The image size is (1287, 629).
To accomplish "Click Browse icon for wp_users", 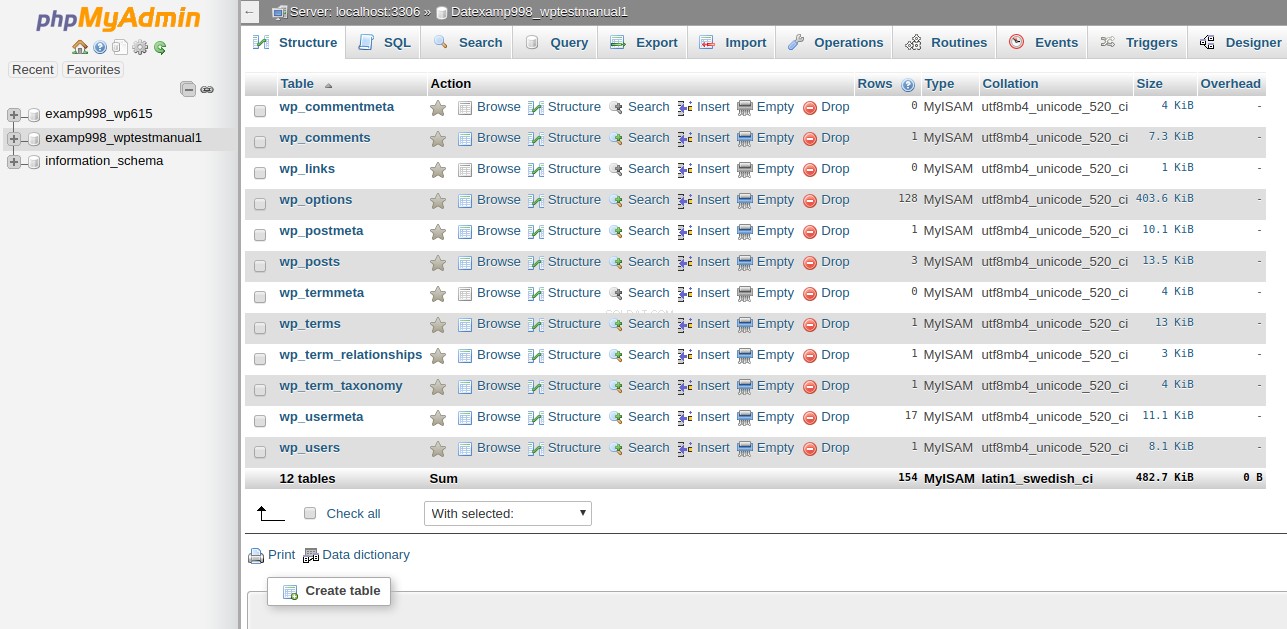I will click(465, 449).
